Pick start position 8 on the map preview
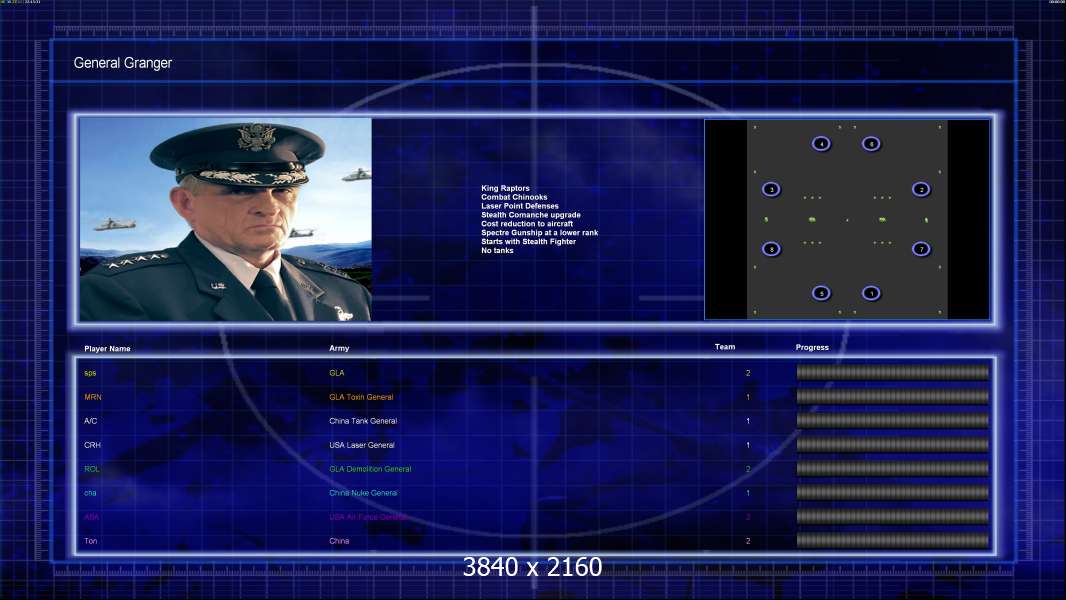Screen dimensions: 1066x600 [771, 249]
